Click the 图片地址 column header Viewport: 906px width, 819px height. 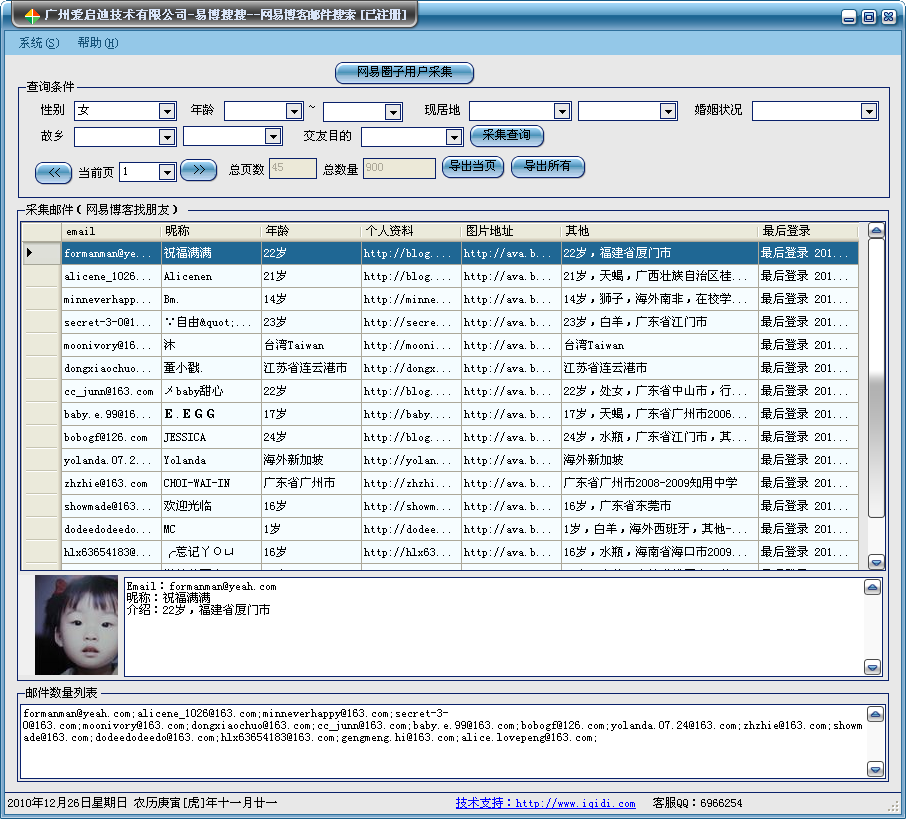coord(511,231)
